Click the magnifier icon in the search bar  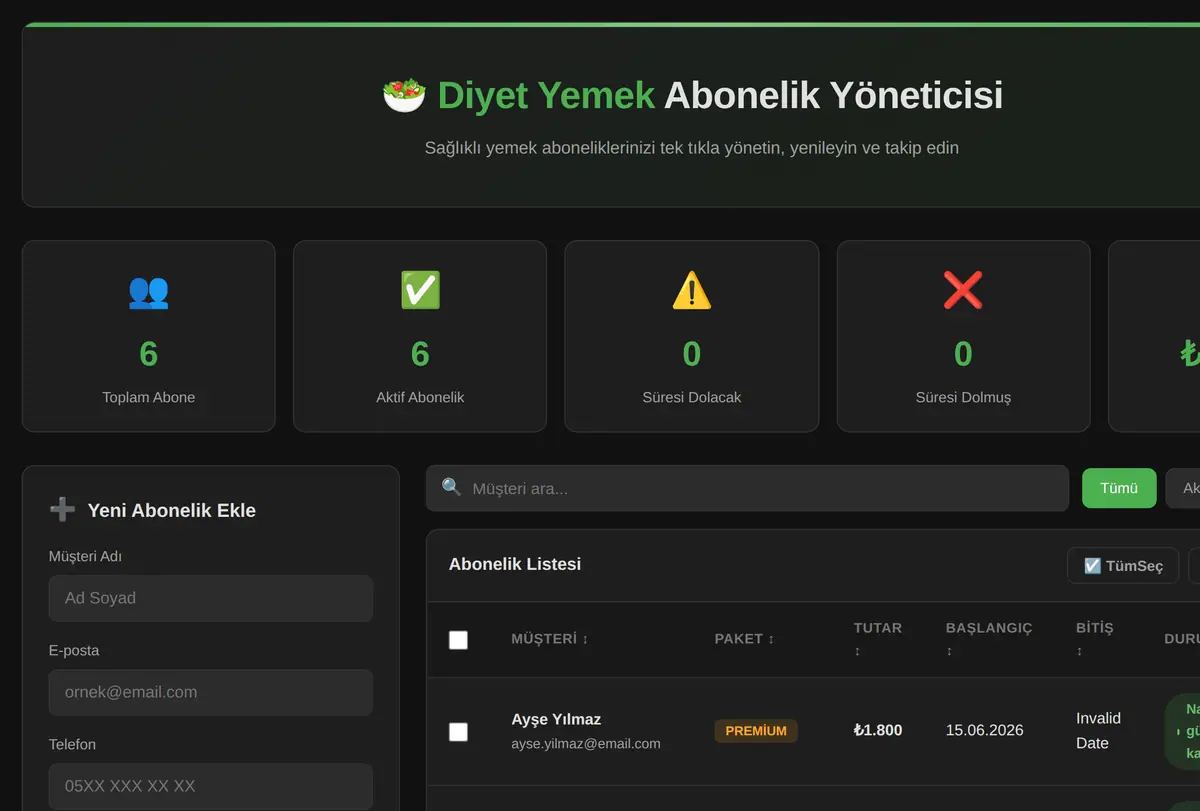(452, 487)
